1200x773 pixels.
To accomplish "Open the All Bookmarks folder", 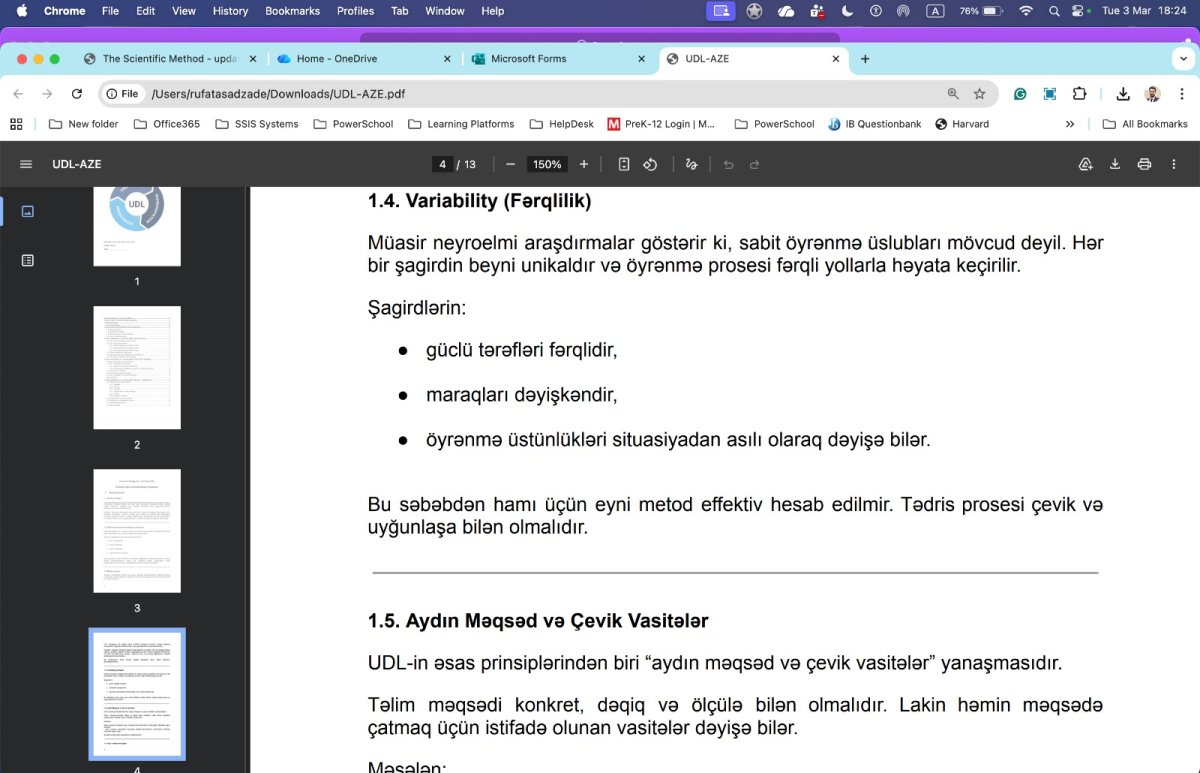I will [x=1145, y=124].
